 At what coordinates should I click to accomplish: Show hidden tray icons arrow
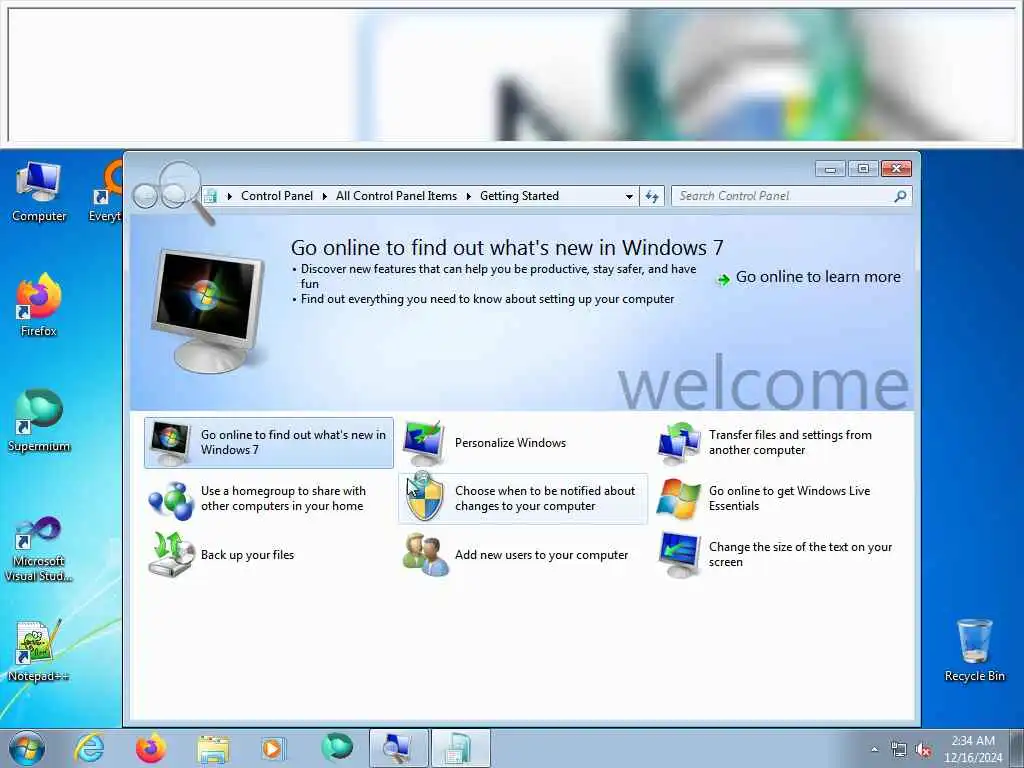coord(874,750)
